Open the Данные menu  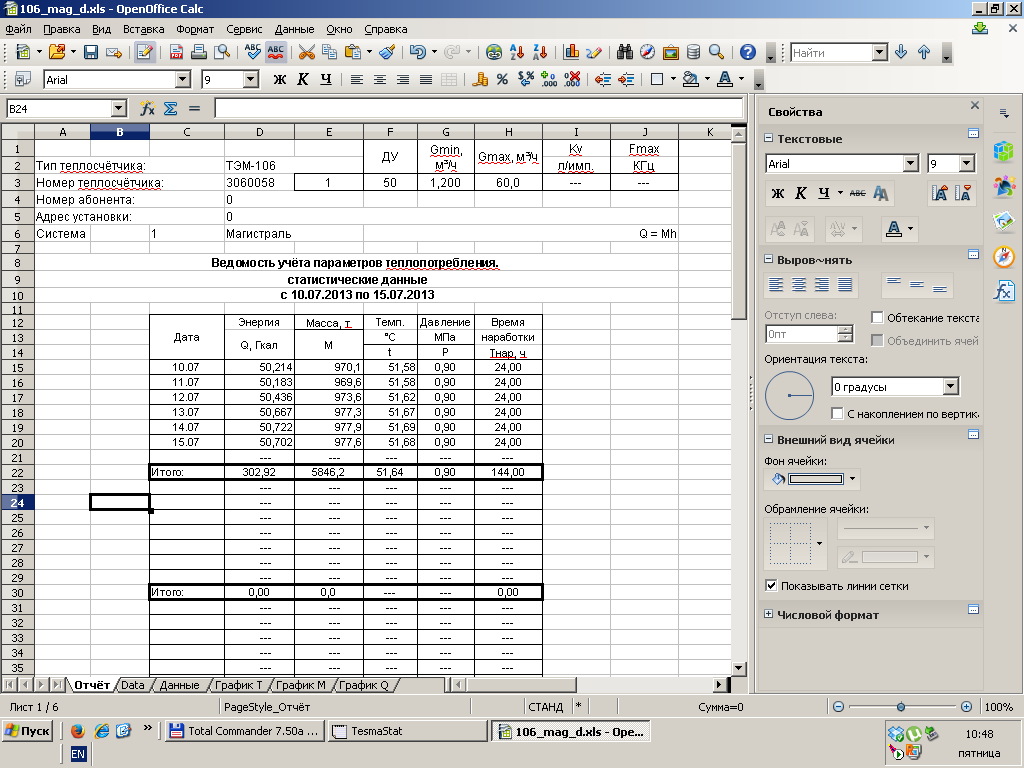click(295, 29)
